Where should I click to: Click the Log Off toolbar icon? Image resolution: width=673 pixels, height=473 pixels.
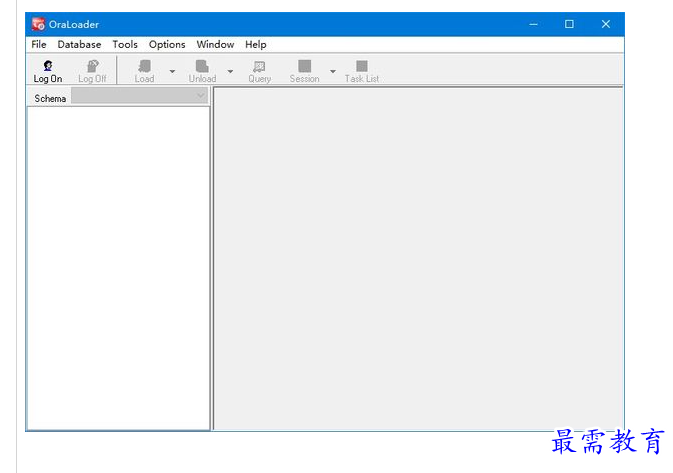[x=92, y=66]
